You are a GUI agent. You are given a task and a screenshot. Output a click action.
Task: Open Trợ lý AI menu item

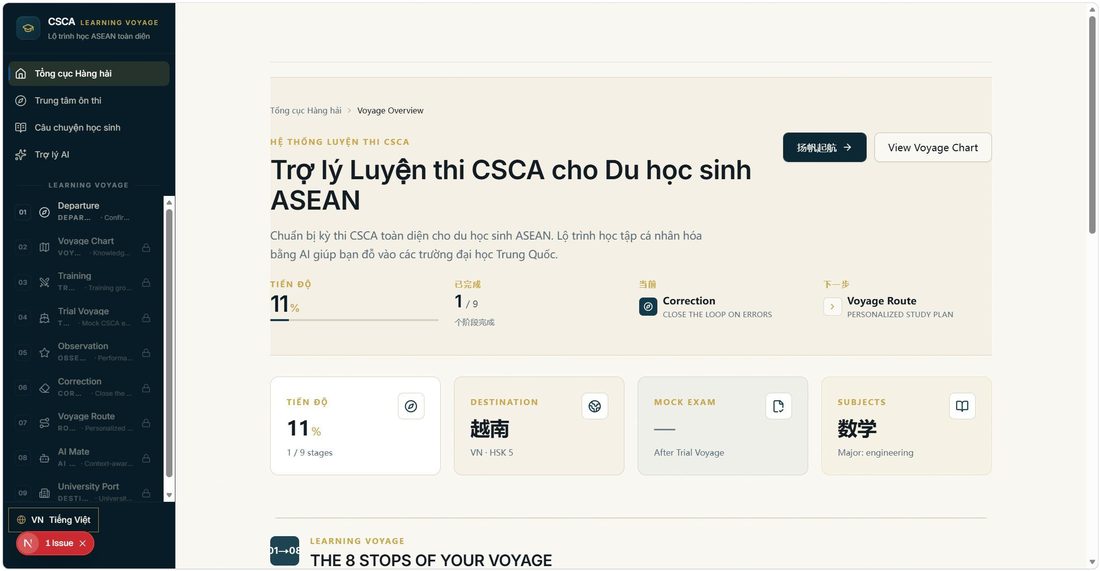[88, 154]
